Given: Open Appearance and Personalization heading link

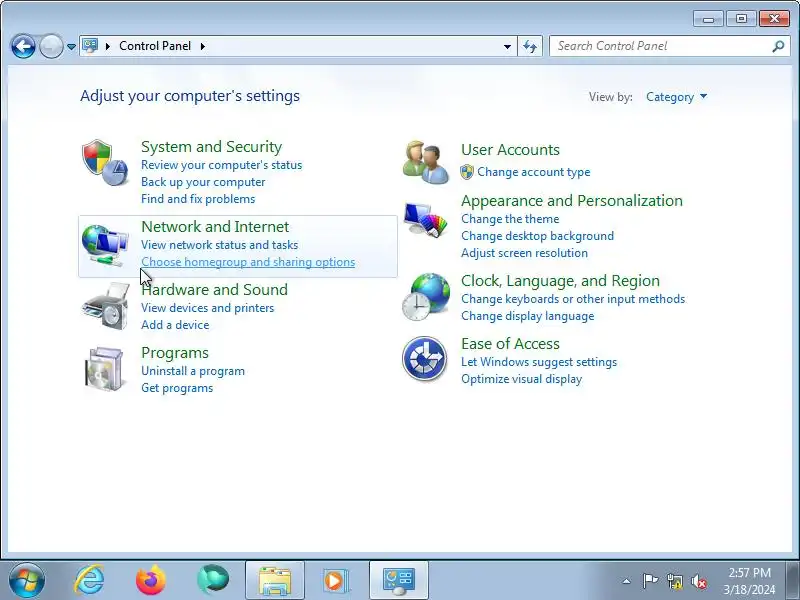Looking at the screenshot, I should [x=571, y=201].
